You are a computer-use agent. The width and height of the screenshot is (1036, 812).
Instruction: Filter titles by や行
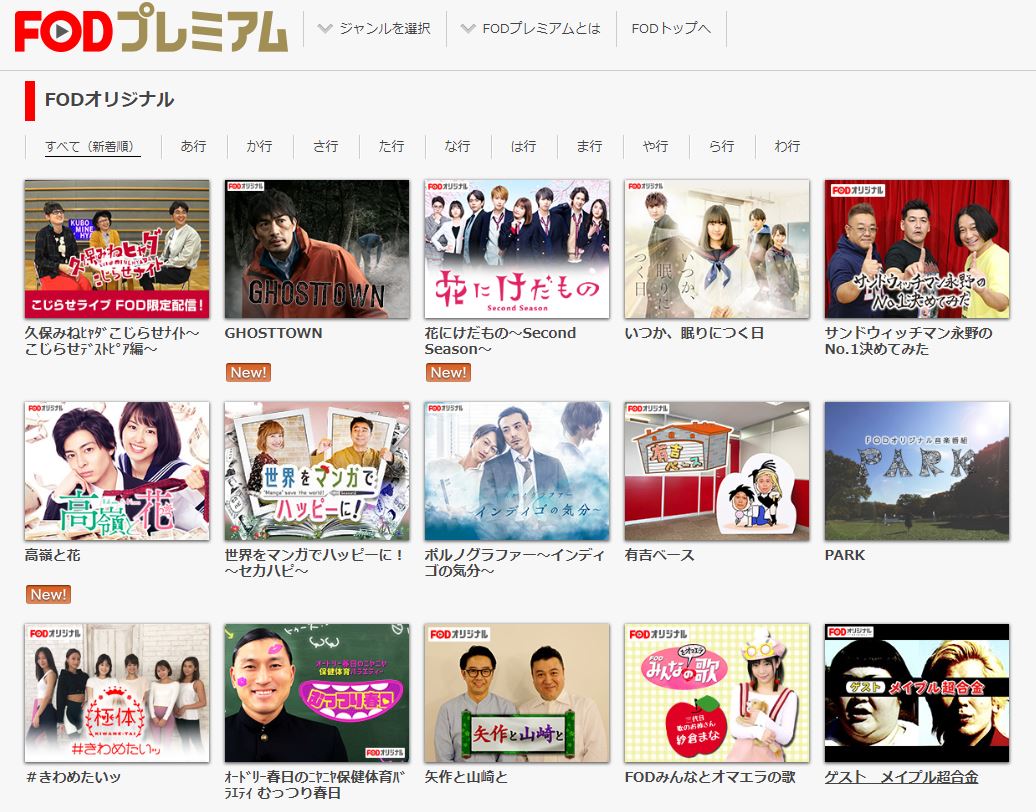tap(656, 147)
